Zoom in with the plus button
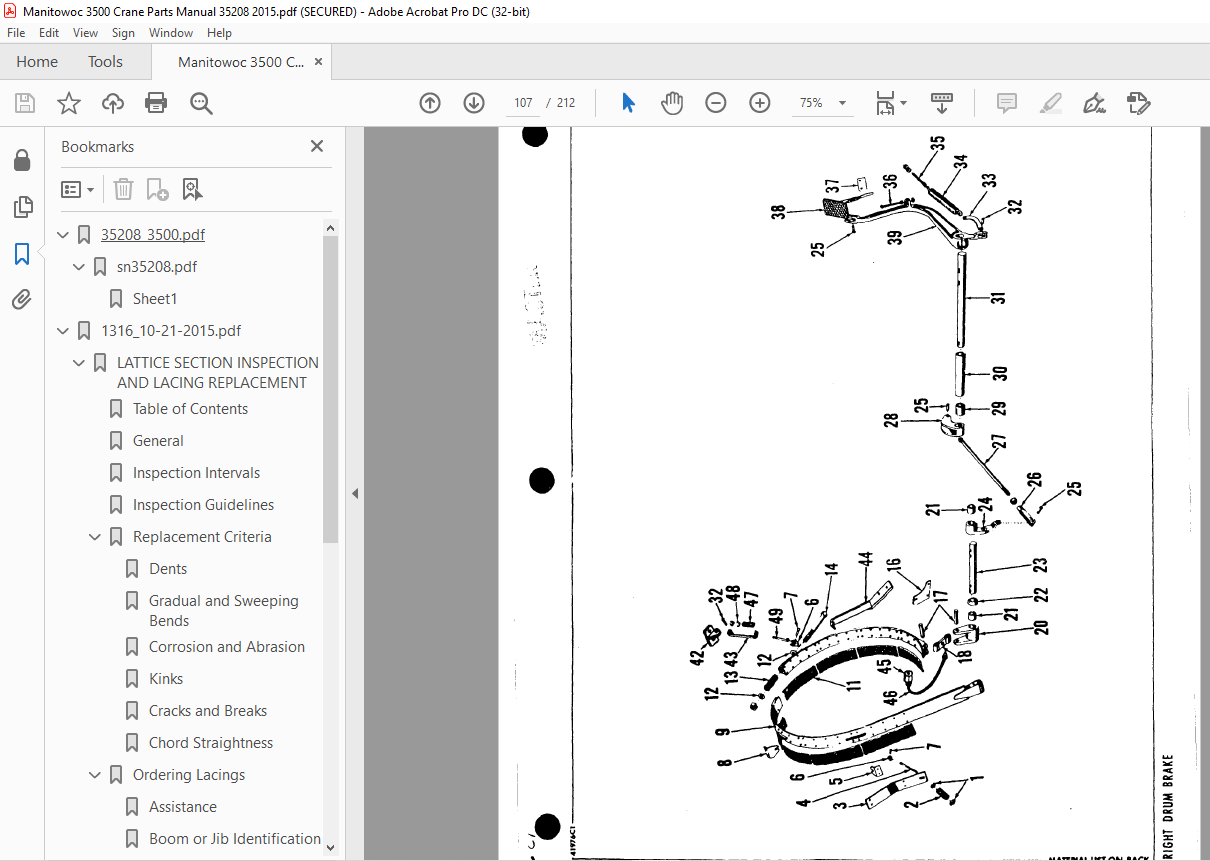This screenshot has height=861, width=1210. pos(760,103)
